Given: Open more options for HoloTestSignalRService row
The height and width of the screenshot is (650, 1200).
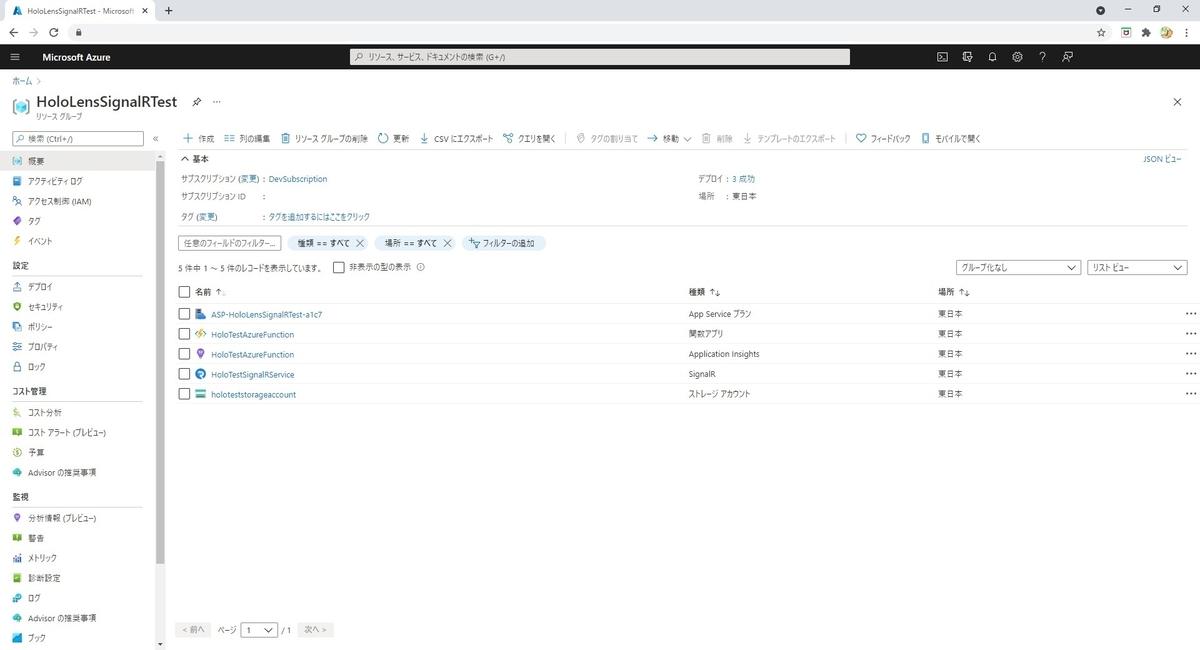Looking at the screenshot, I should point(1190,374).
